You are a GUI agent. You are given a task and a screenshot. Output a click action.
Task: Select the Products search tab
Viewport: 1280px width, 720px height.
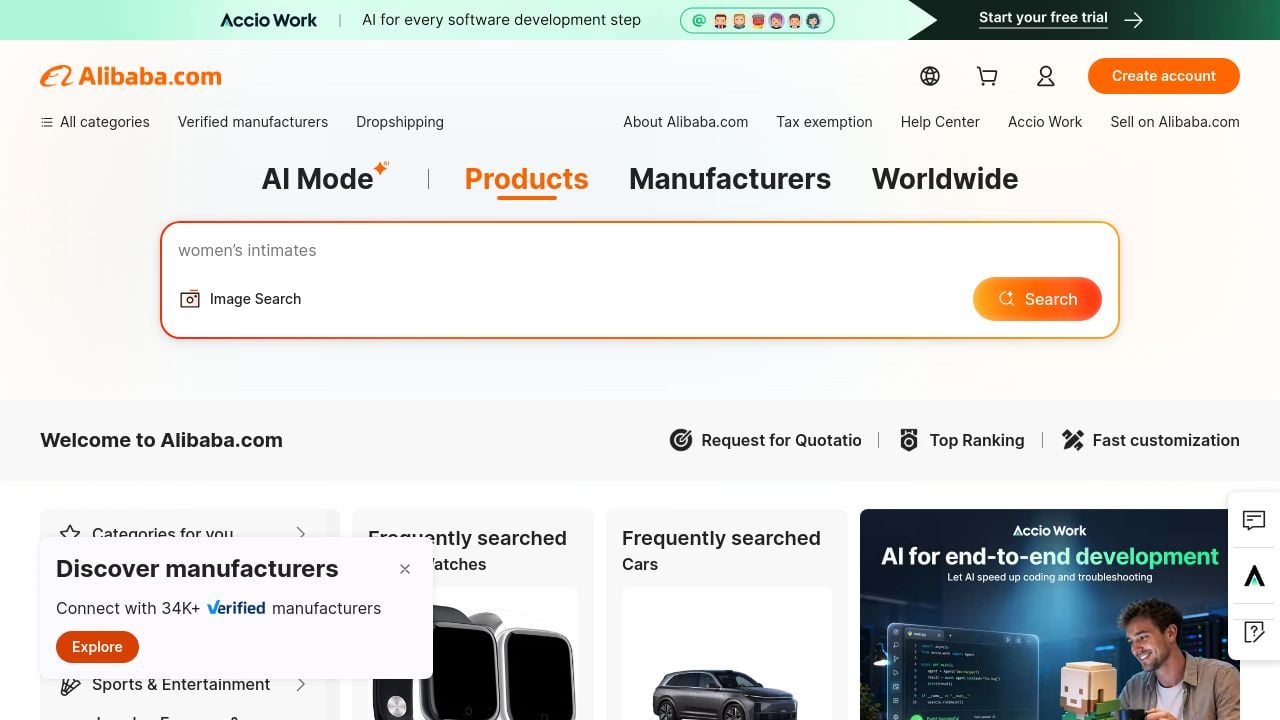coord(526,179)
